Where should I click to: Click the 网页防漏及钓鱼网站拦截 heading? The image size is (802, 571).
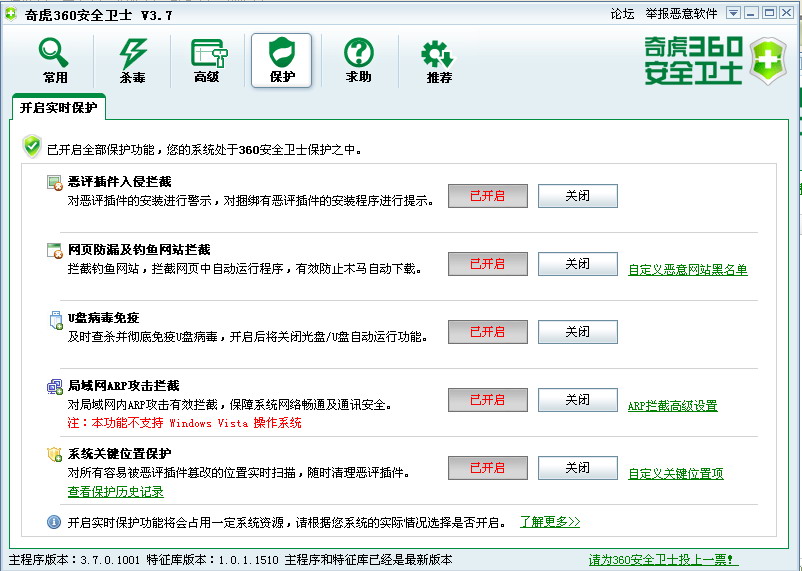139,250
